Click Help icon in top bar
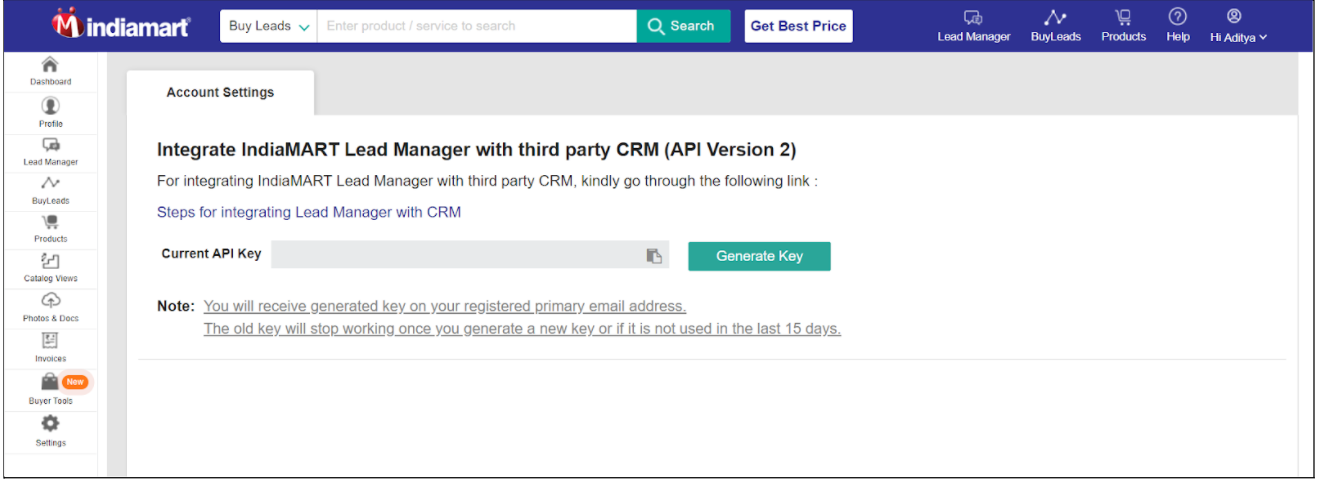The height and width of the screenshot is (482, 1317). coord(1177,25)
